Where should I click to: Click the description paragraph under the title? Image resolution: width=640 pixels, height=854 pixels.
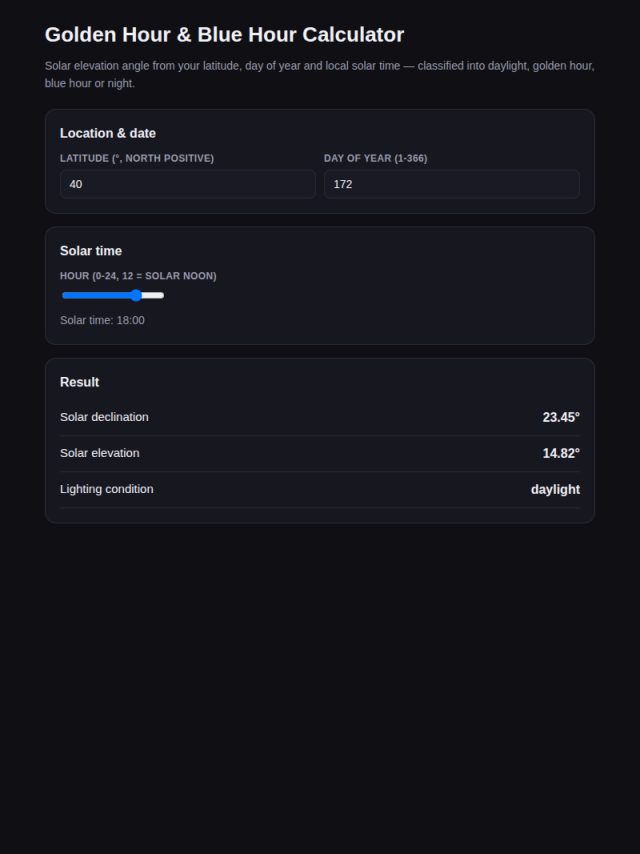(320, 74)
